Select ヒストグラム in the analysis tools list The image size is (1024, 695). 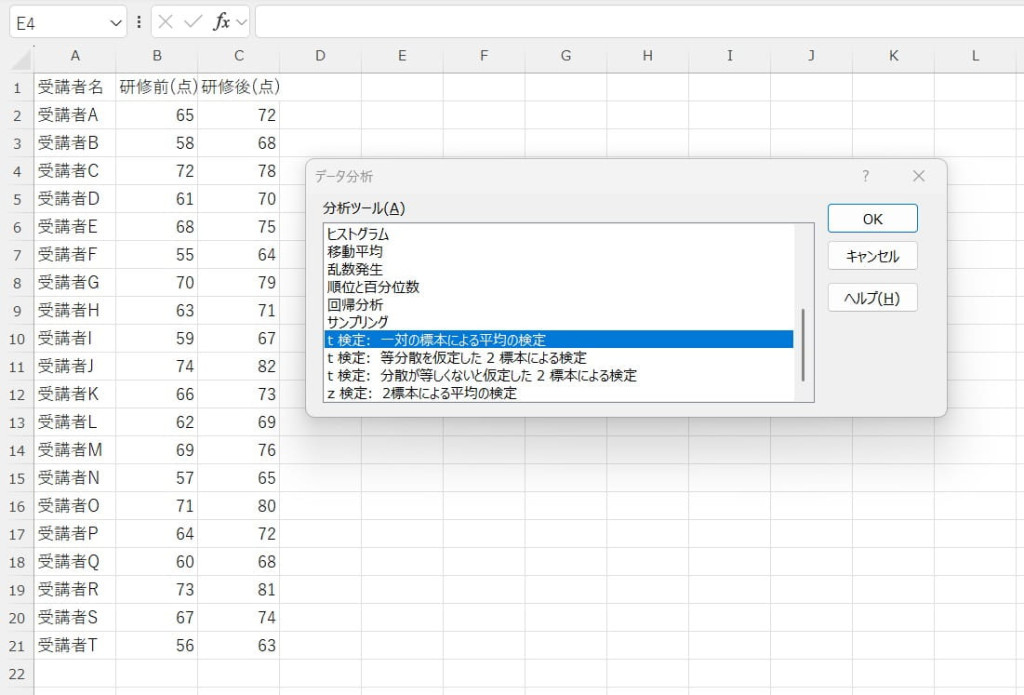[x=358, y=234]
